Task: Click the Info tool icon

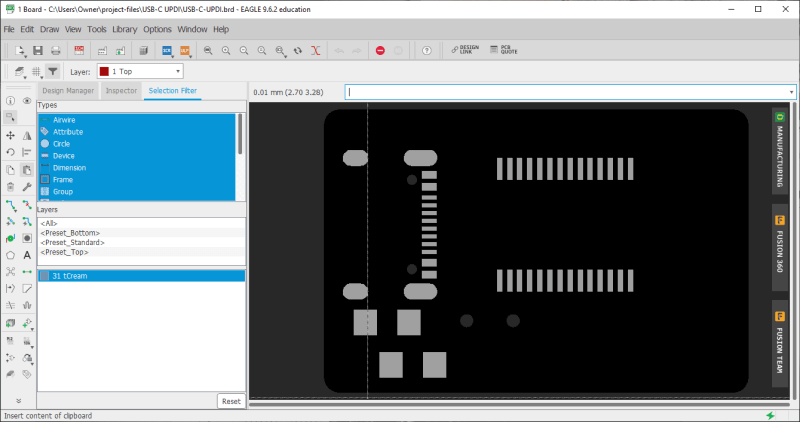Action: [10, 101]
